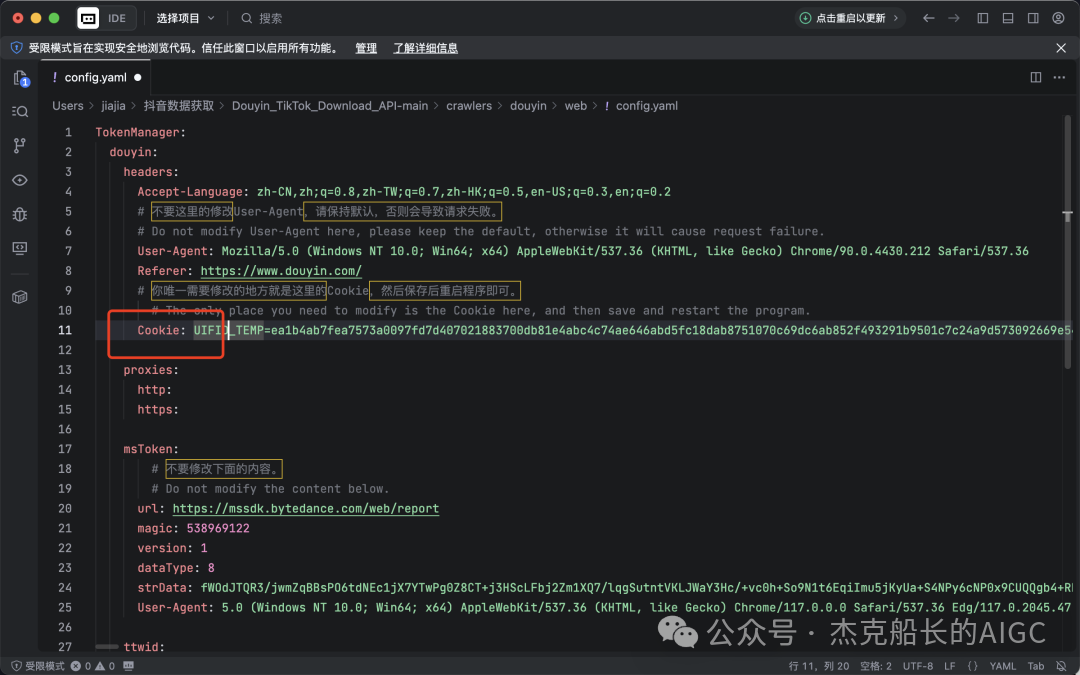Viewport: 1080px width, 675px height.
Task: Open the Search panel in activity bar
Action: point(20,112)
